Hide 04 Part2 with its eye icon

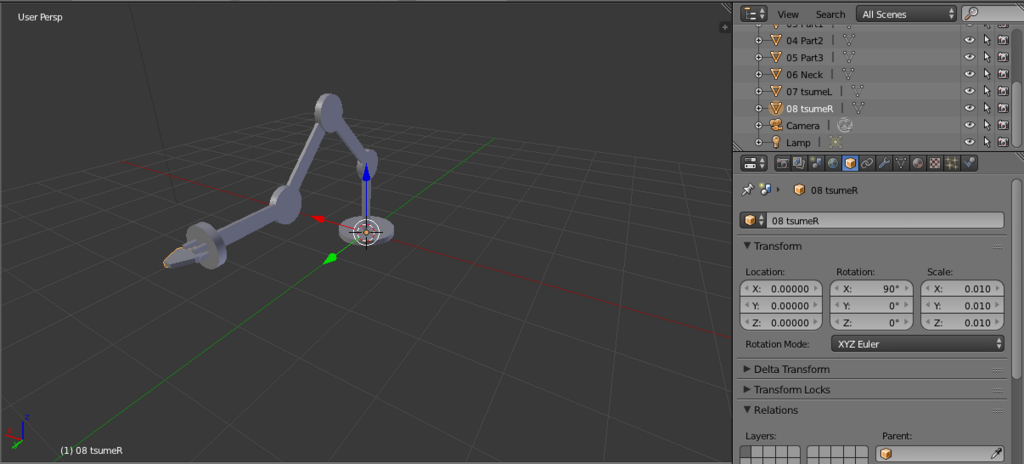click(970, 41)
